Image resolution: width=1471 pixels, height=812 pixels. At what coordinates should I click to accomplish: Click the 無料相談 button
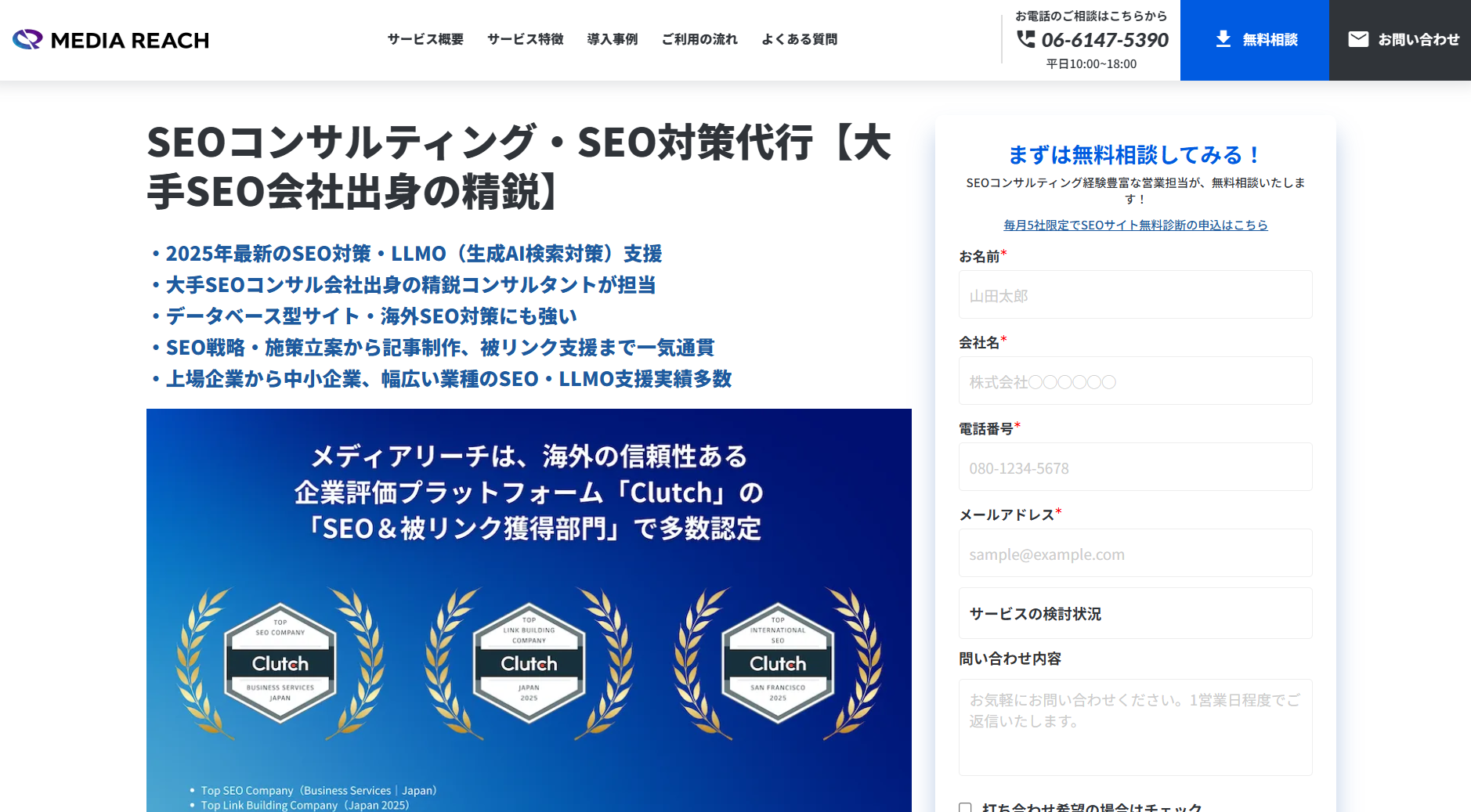(1254, 39)
